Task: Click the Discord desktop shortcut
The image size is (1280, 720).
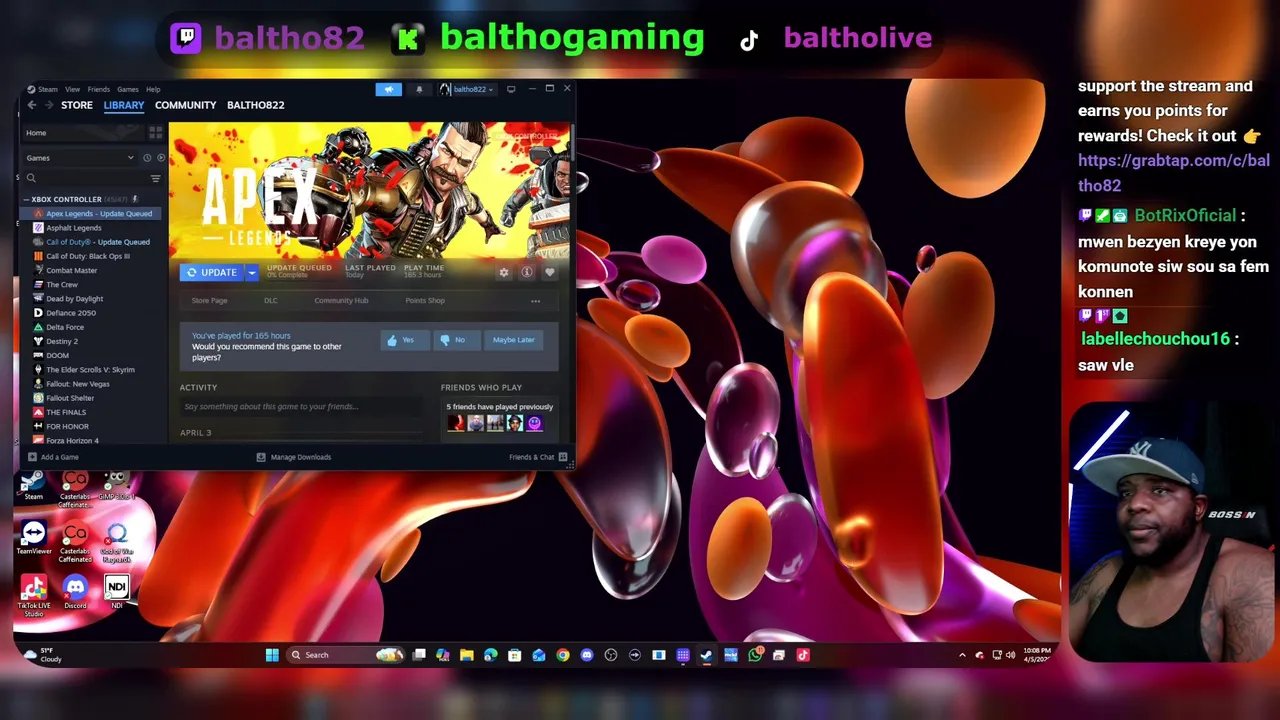Action: [75, 593]
